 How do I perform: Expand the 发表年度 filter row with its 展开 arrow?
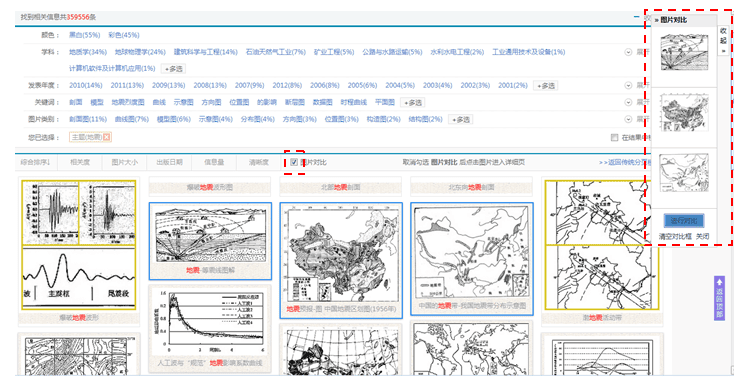coord(628,85)
